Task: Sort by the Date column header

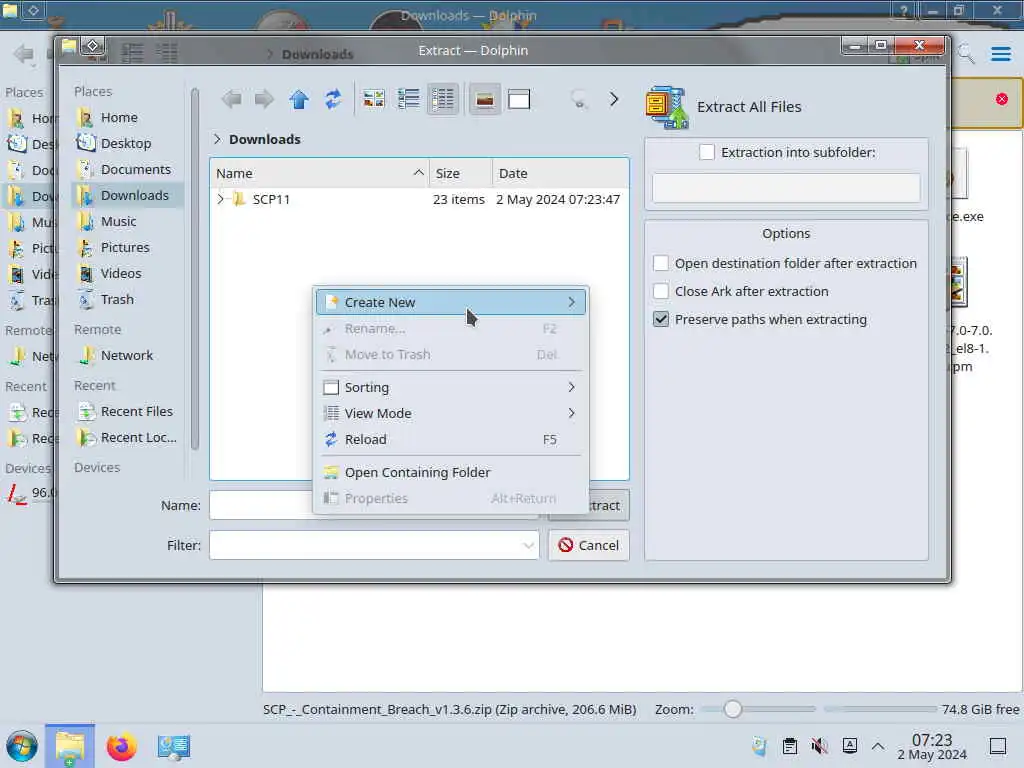Action: 560,173
